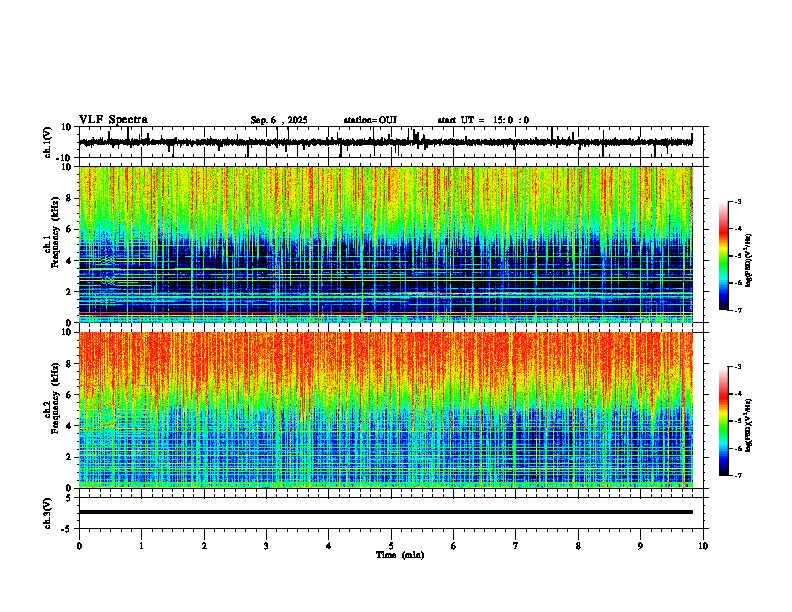Click the ch.1 spectrogram color scale bar

[723, 256]
